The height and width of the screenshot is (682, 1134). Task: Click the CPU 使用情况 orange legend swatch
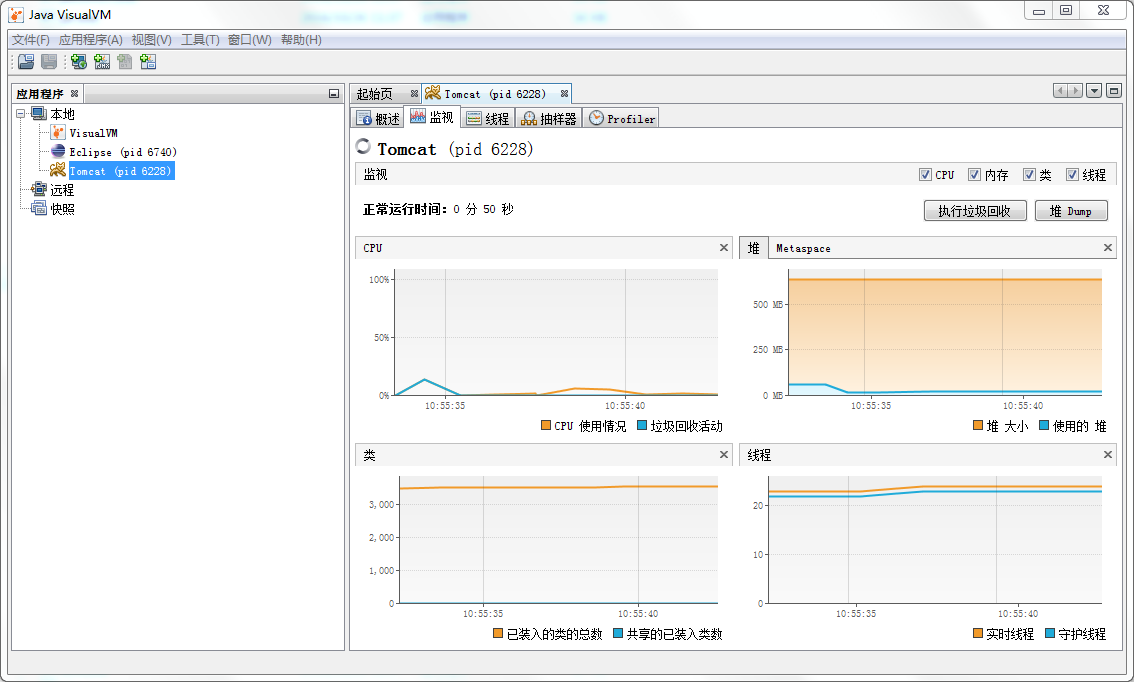click(546, 425)
